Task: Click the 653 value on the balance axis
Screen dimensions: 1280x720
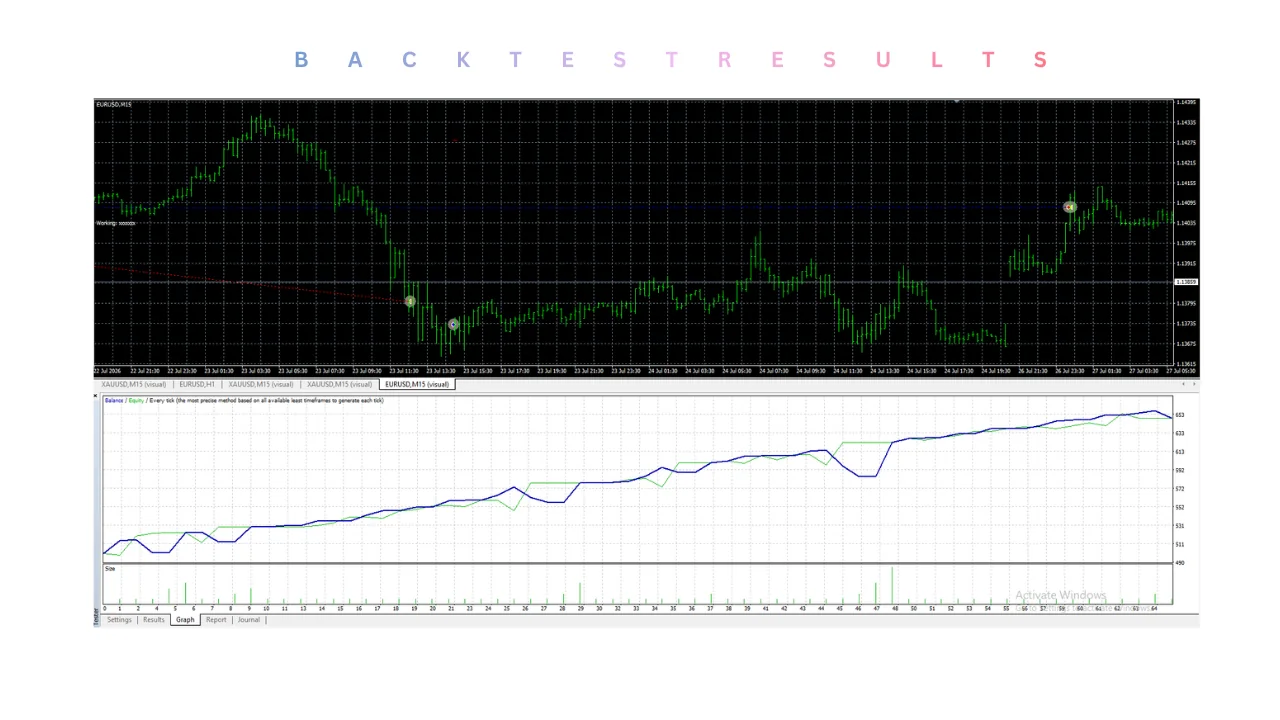Action: coord(1180,415)
